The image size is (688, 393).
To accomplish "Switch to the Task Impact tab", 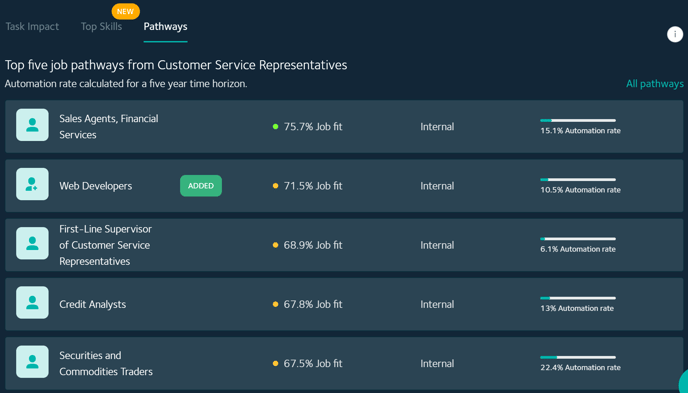I will [x=32, y=26].
